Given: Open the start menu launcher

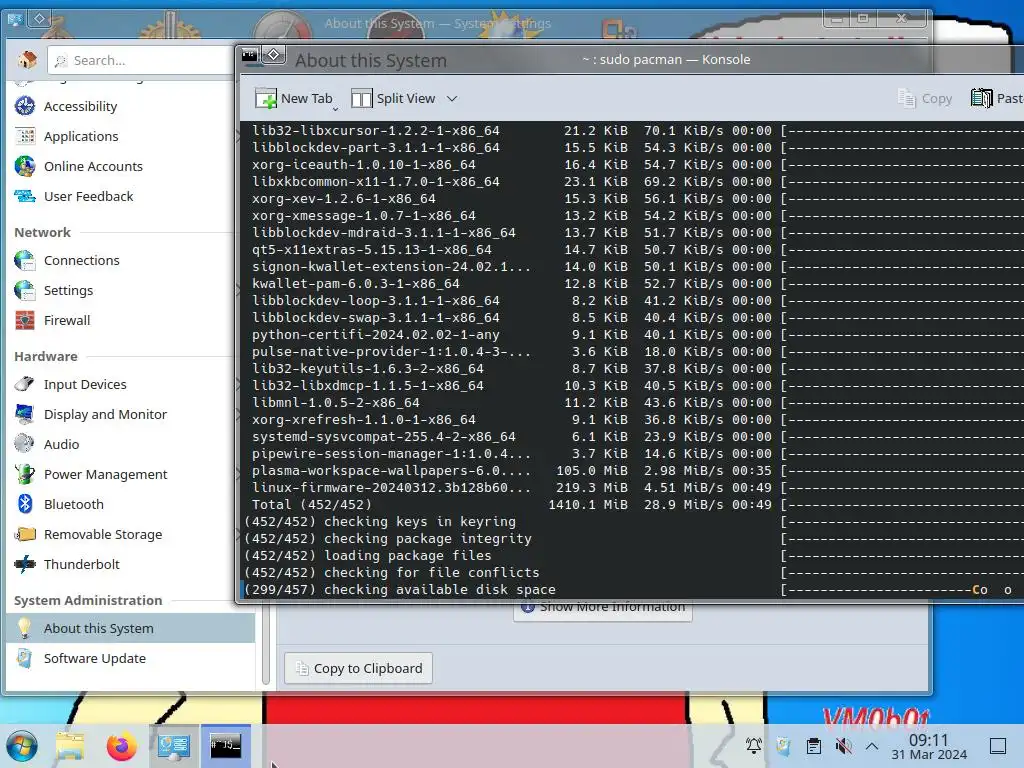Looking at the screenshot, I should pos(22,746).
